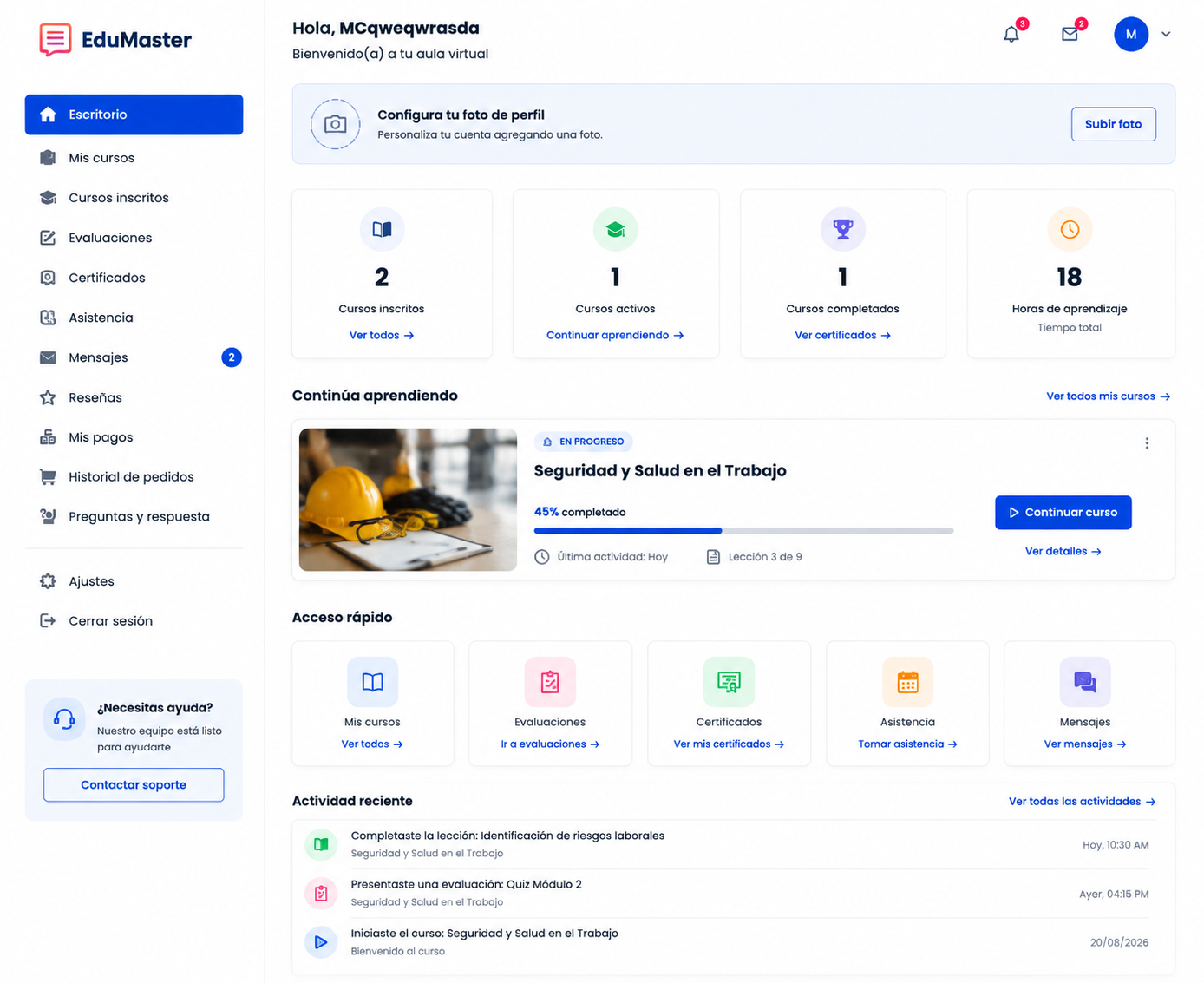Open Mis cursos in the sidebar
Viewport: 1204px width, 983px height.
tap(134, 158)
